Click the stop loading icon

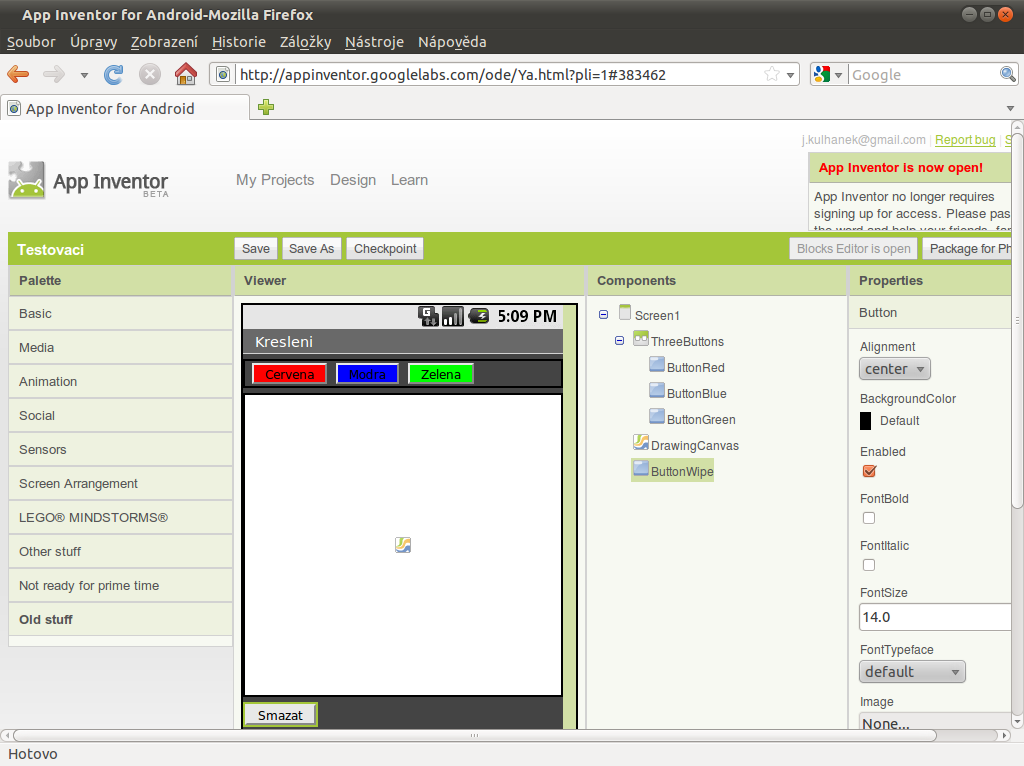point(150,74)
